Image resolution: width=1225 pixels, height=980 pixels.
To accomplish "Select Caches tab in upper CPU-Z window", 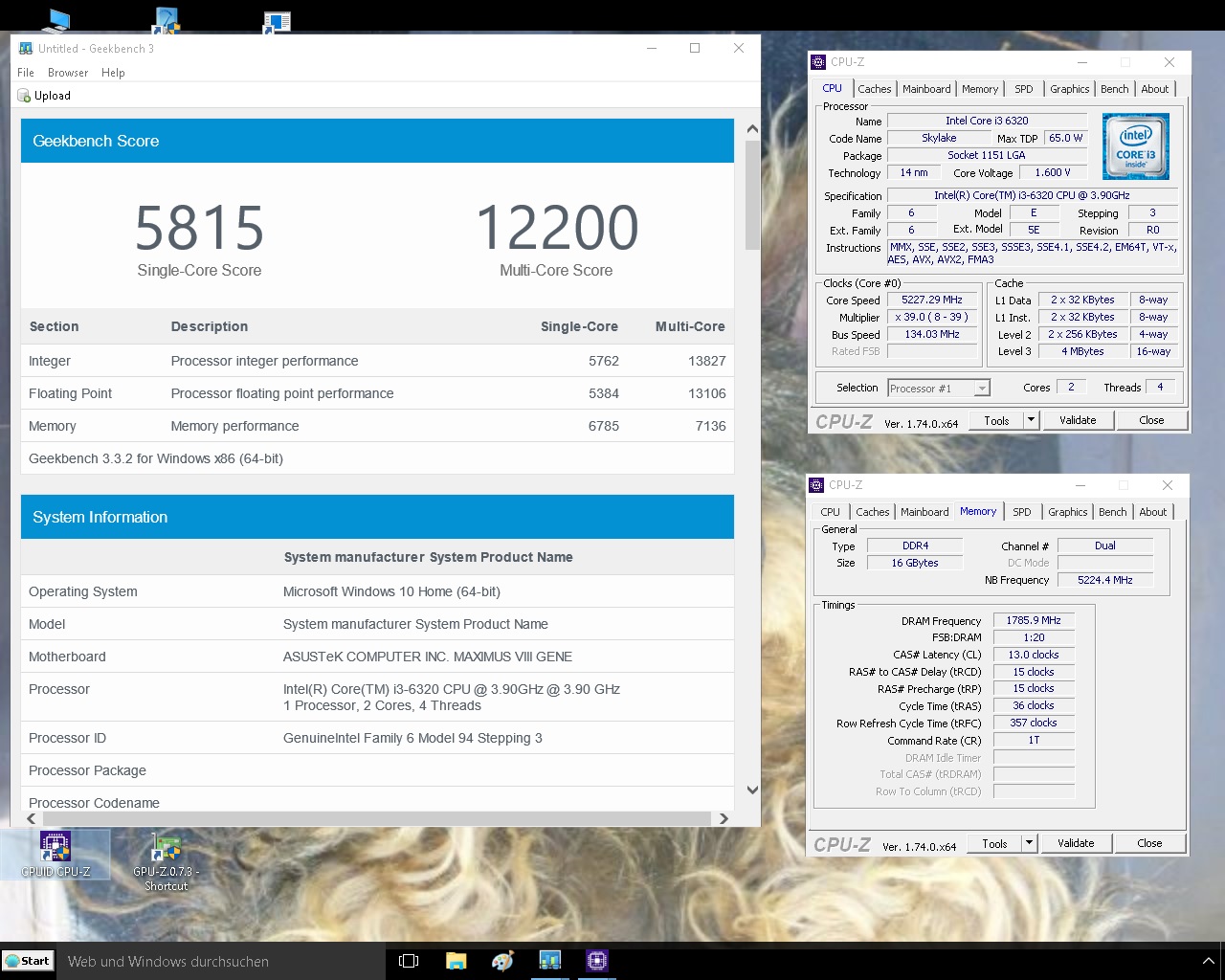I will click(874, 89).
